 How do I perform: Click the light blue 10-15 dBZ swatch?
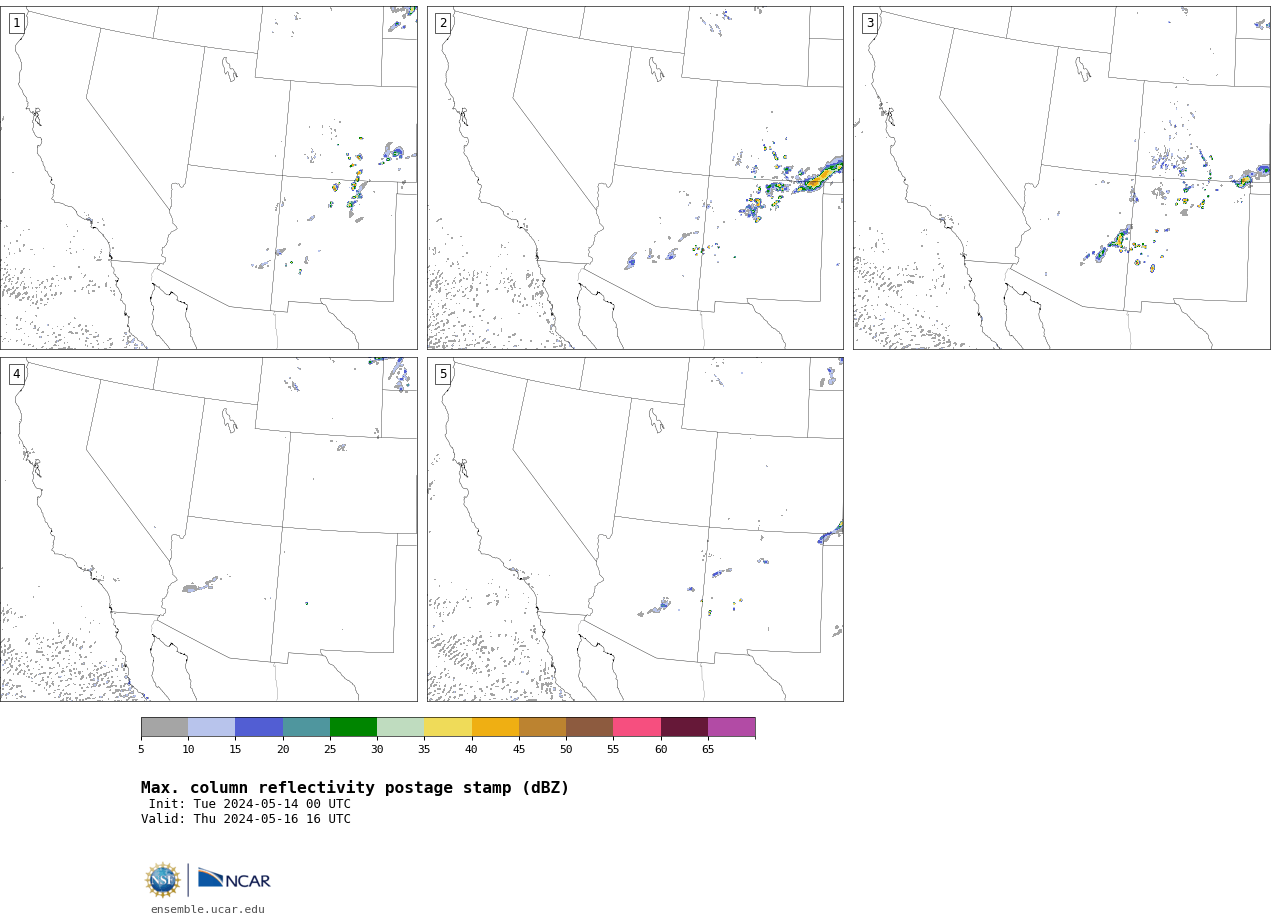(x=212, y=727)
